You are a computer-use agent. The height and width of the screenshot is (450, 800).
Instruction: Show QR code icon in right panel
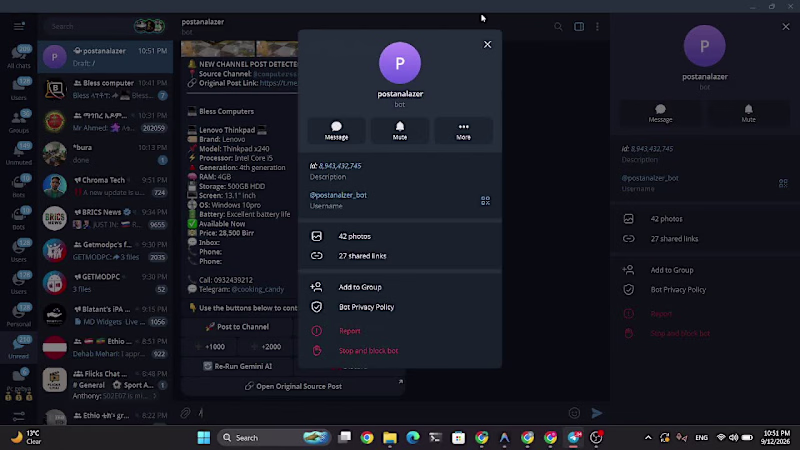783,183
